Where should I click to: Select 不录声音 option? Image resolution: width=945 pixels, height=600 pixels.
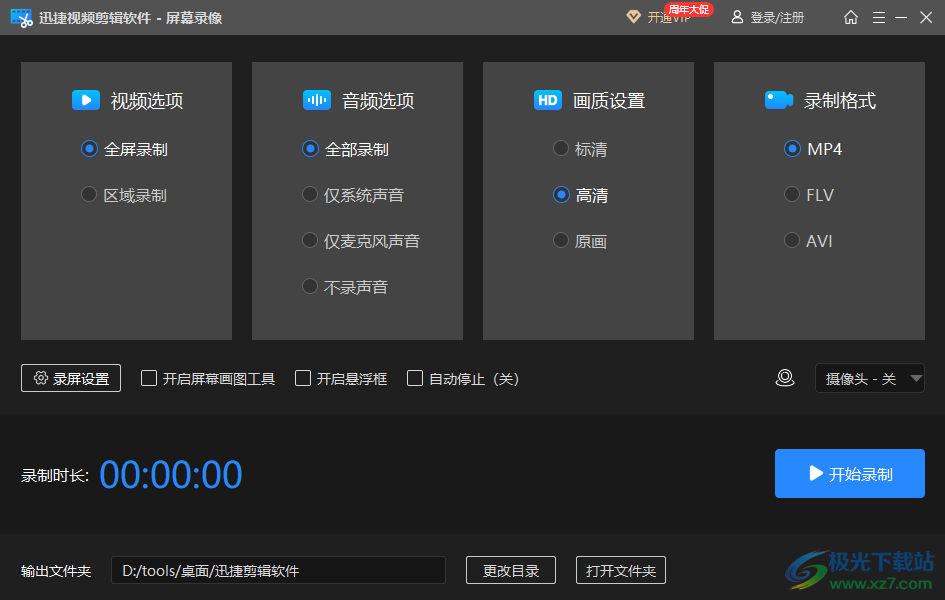310,286
